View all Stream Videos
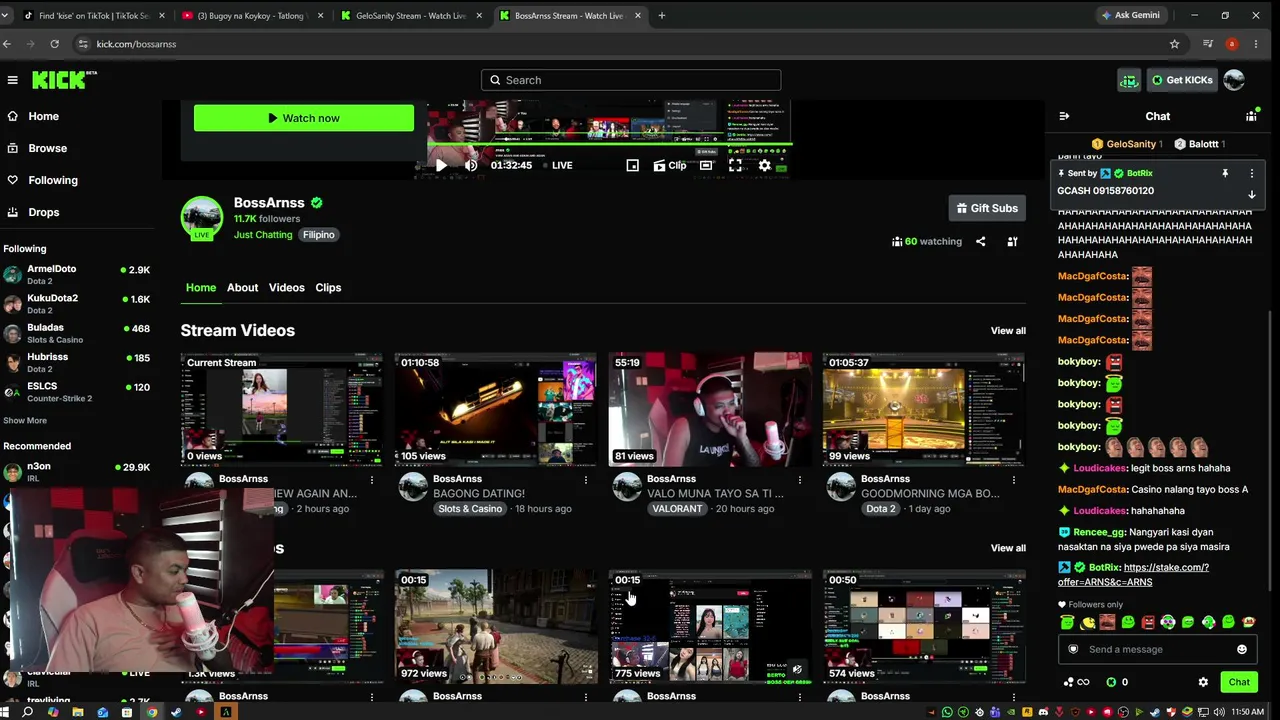This screenshot has height=720, width=1280. [1008, 331]
